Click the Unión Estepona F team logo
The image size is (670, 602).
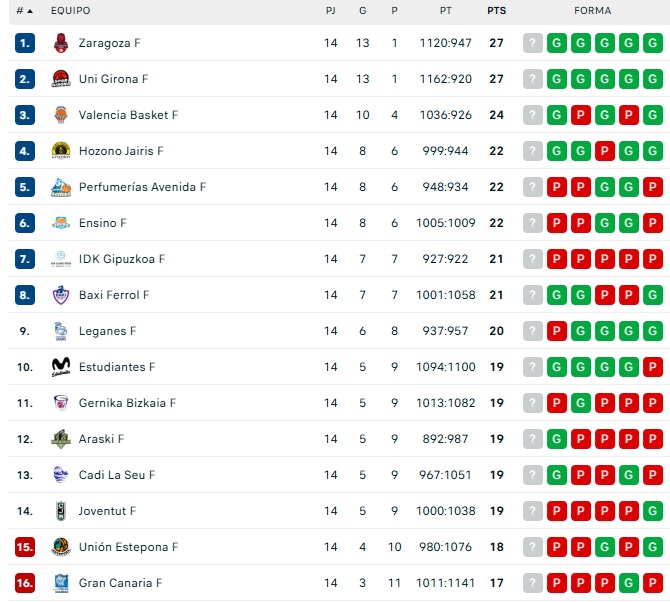point(60,547)
